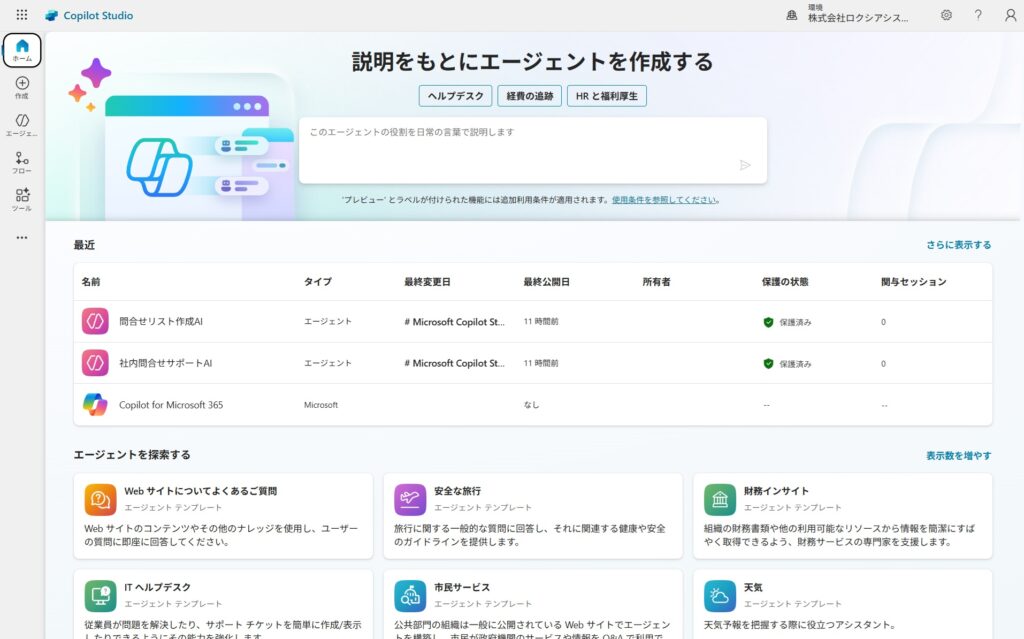Expand the sidebar more options ellipsis
Viewport: 1024px width, 639px height.
(22, 238)
